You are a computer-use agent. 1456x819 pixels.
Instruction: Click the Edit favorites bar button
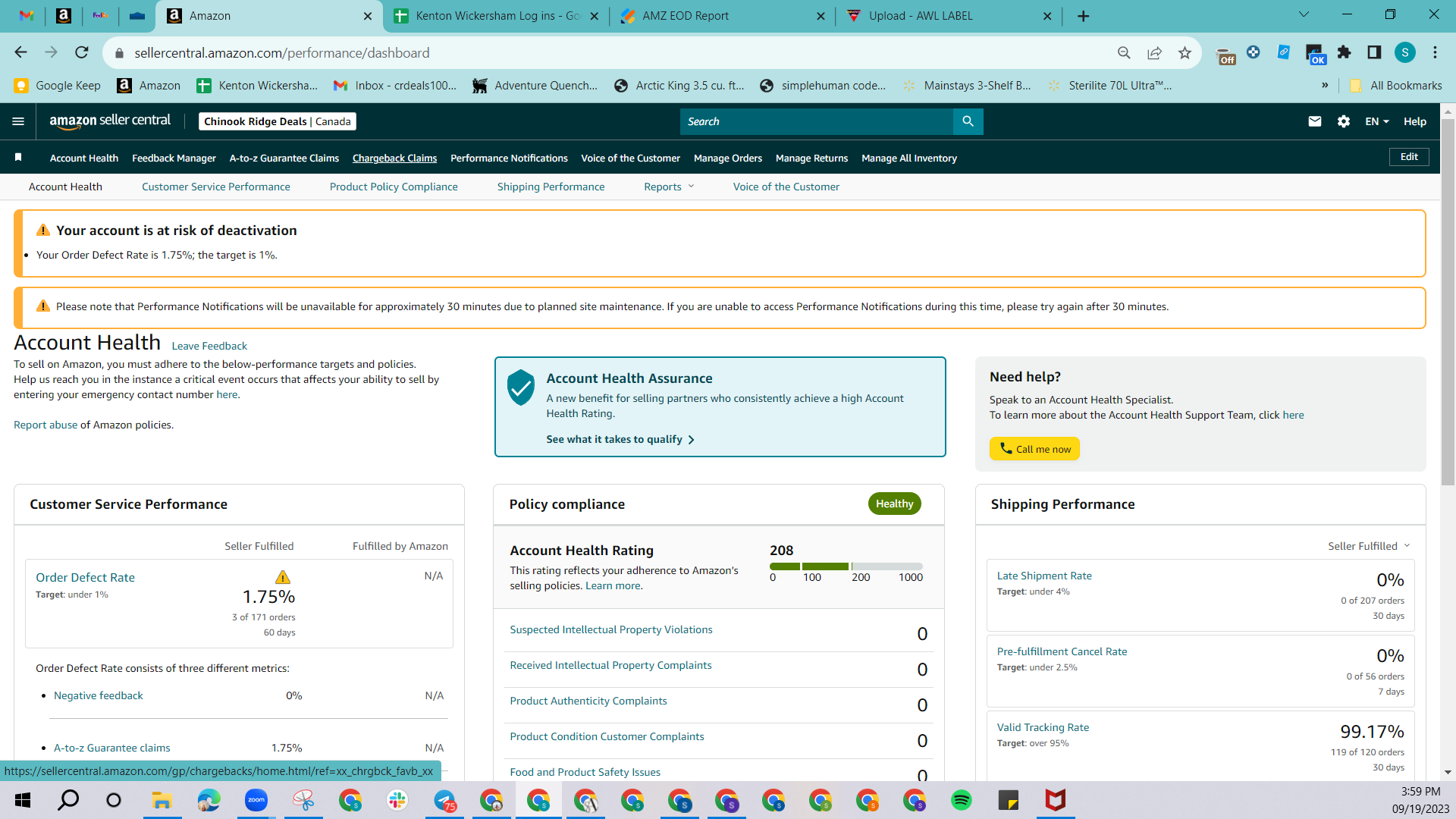click(x=1409, y=157)
